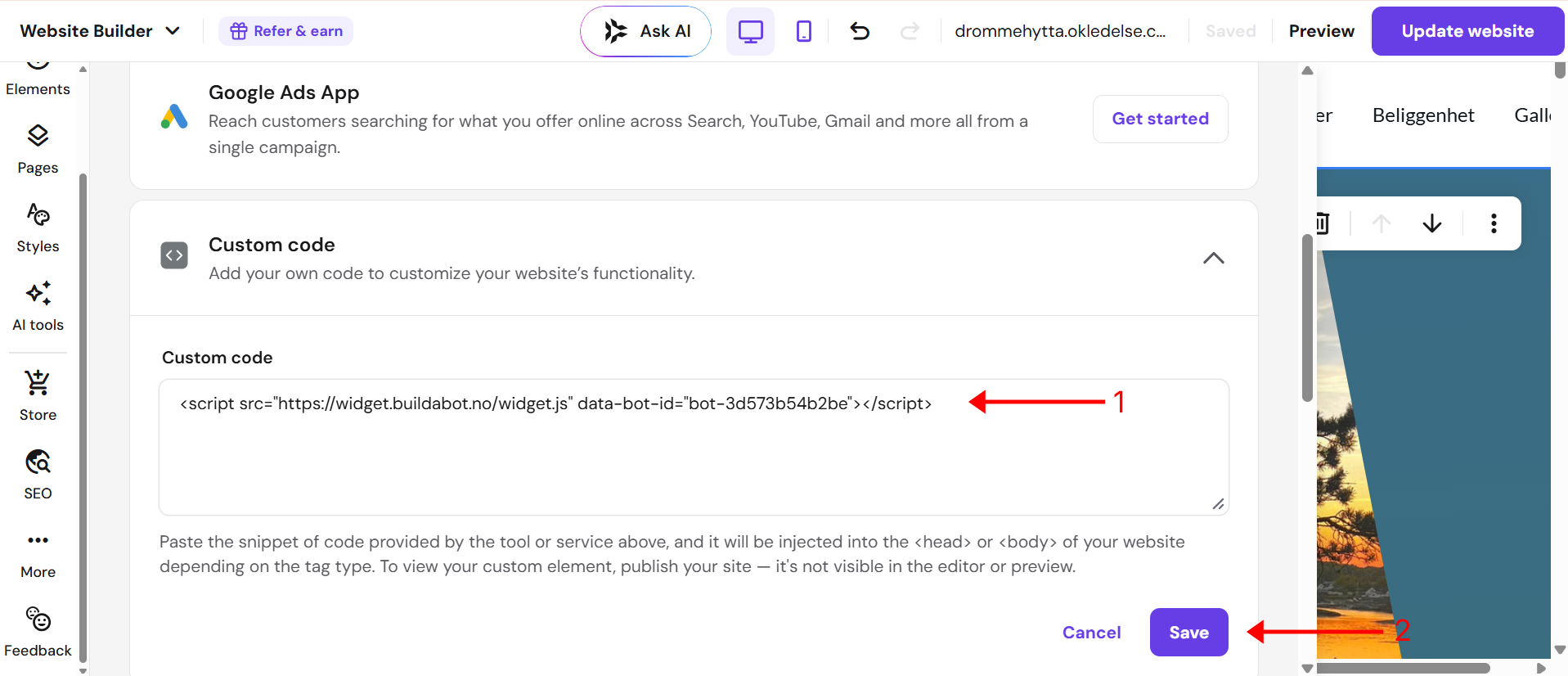Click the preview horizontal scrollbar
The image size is (1568, 676).
(1403, 668)
